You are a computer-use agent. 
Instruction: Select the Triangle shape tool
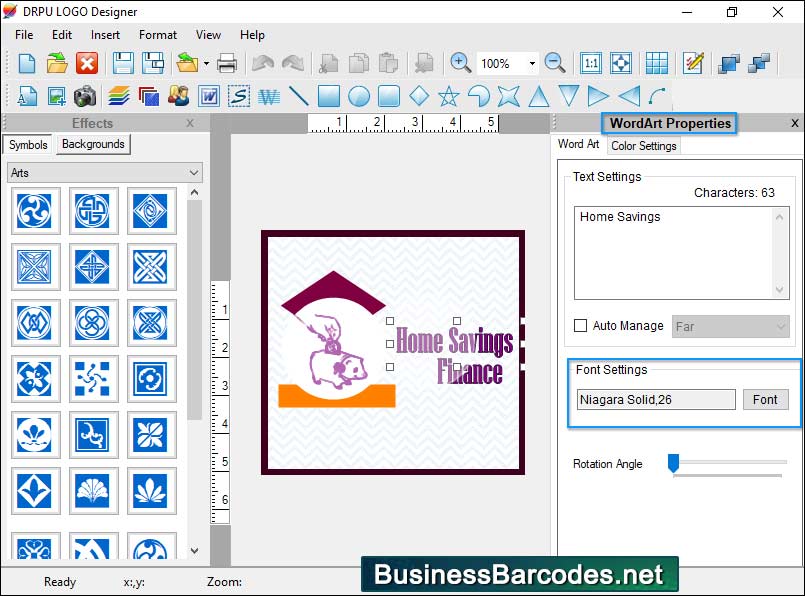[538, 96]
